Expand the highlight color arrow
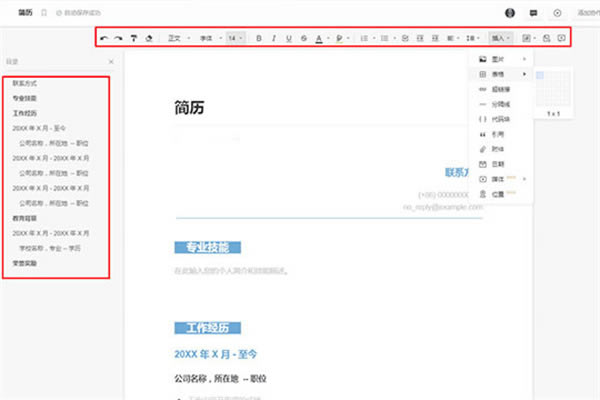This screenshot has width=600, height=400. click(x=348, y=38)
